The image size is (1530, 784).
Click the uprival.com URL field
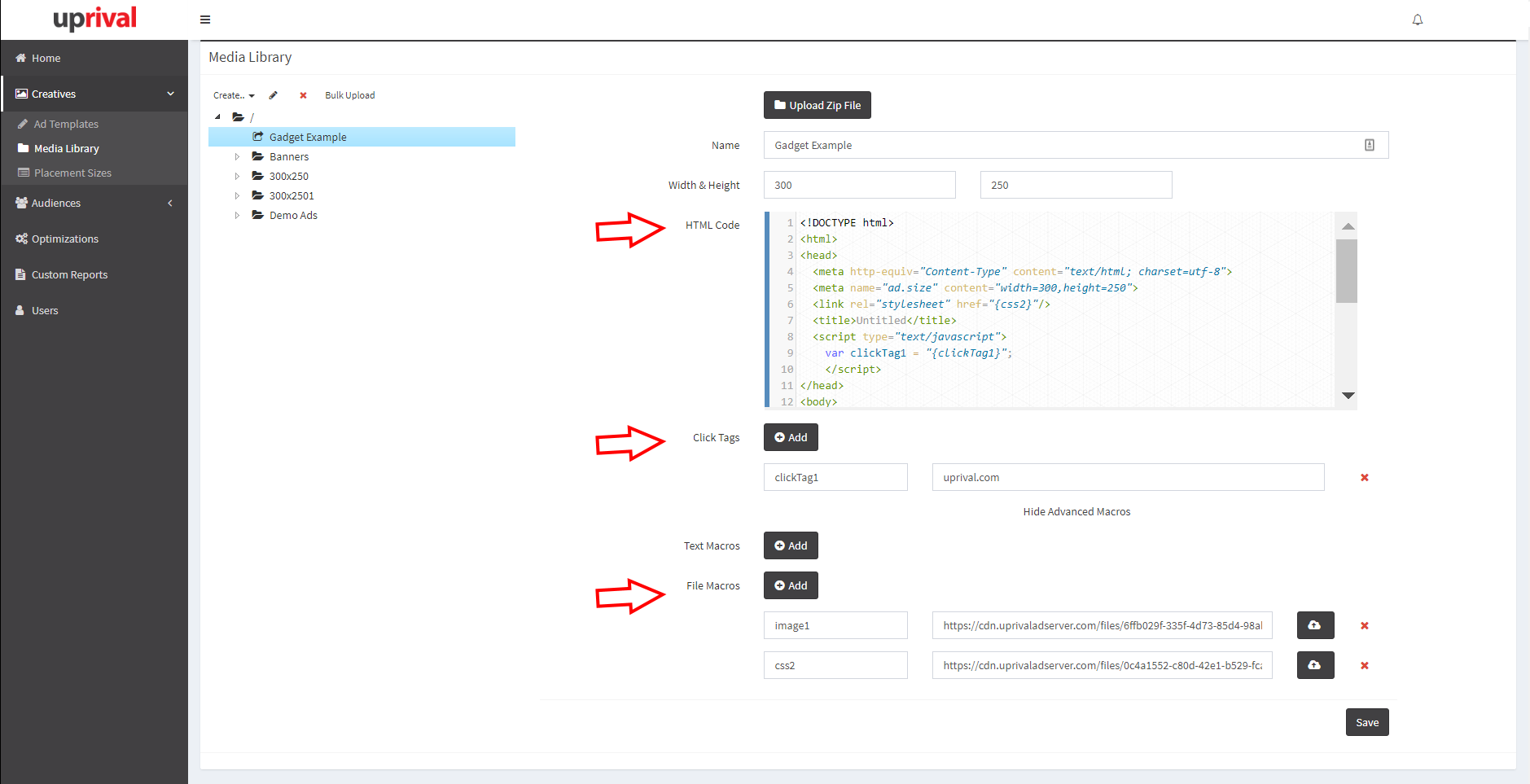click(1129, 477)
